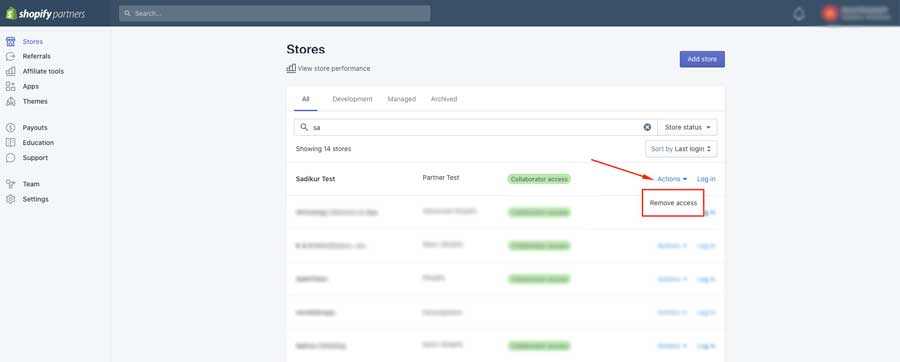
Task: Open the notifications bell
Action: (x=799, y=14)
